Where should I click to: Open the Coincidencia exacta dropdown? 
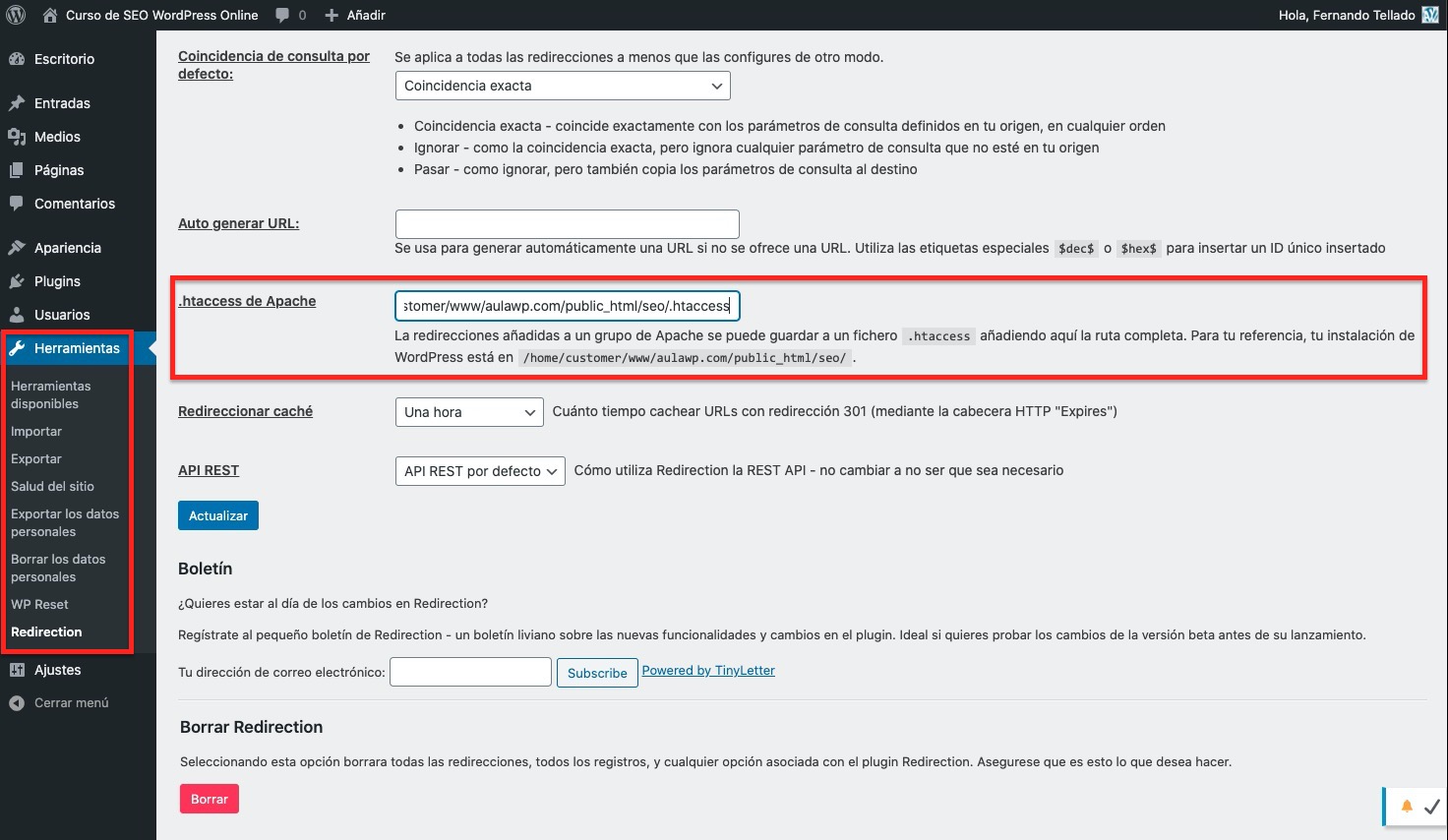[562, 86]
